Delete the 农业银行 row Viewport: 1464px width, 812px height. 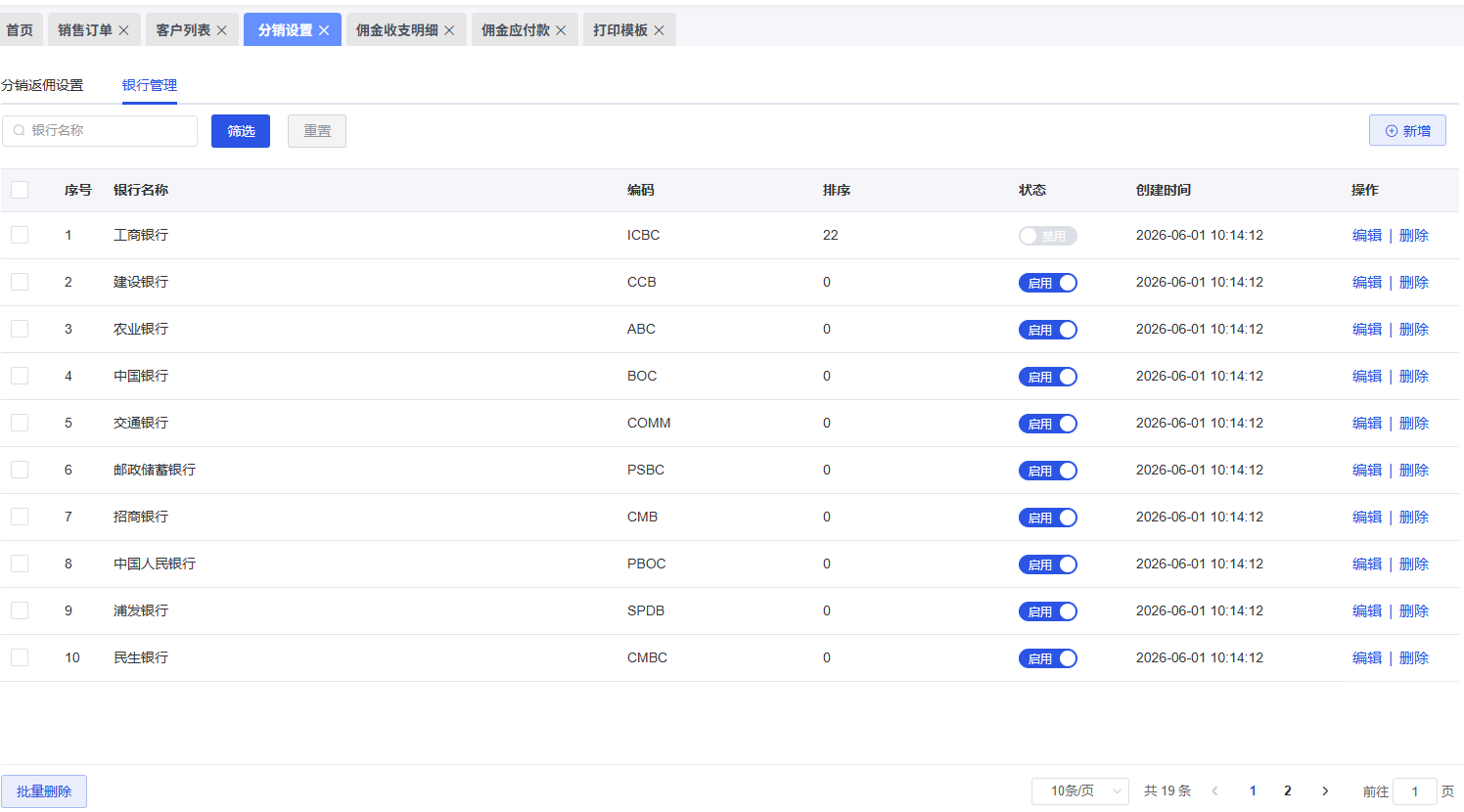tap(1414, 329)
